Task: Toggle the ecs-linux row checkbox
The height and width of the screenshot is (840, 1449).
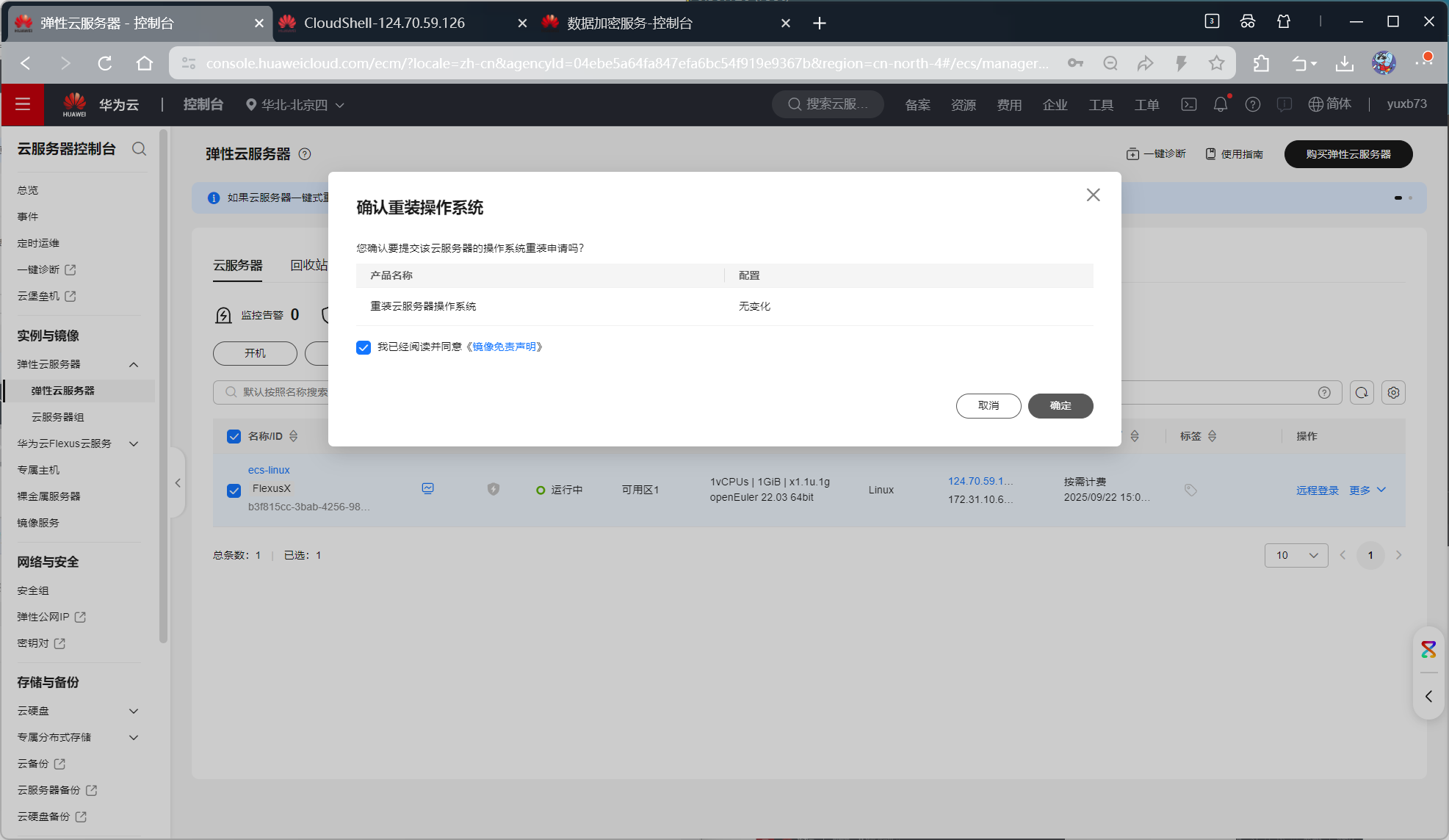Action: tap(234, 490)
